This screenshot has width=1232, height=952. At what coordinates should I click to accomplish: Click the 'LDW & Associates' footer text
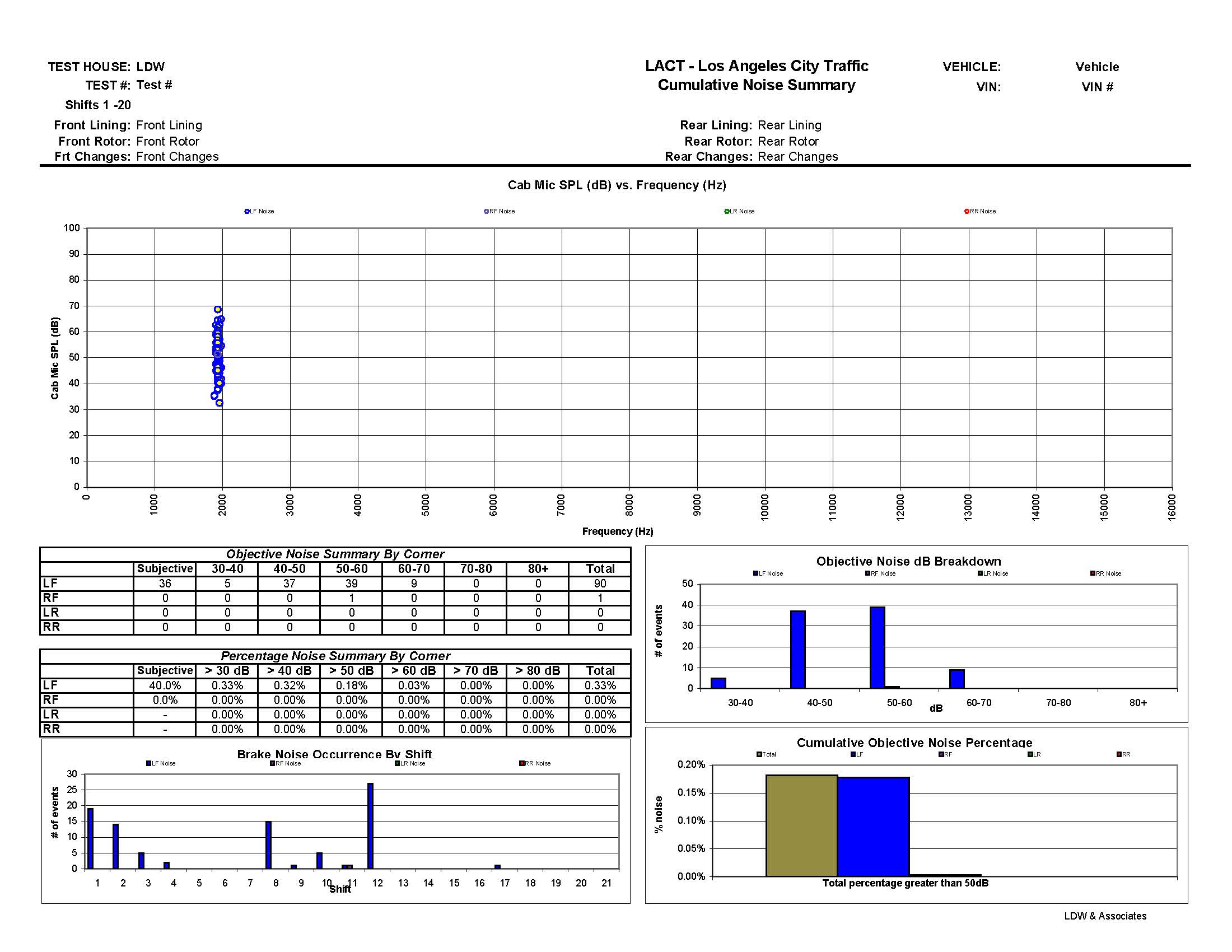coord(1105,916)
